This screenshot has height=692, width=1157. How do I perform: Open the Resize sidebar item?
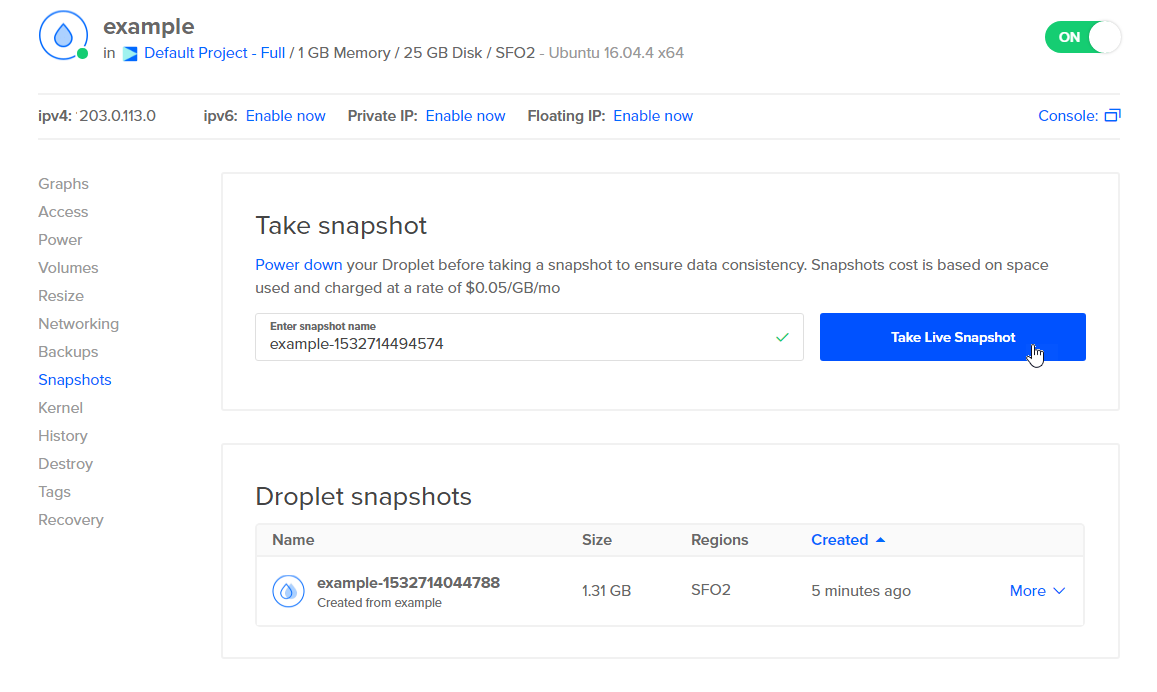click(61, 296)
